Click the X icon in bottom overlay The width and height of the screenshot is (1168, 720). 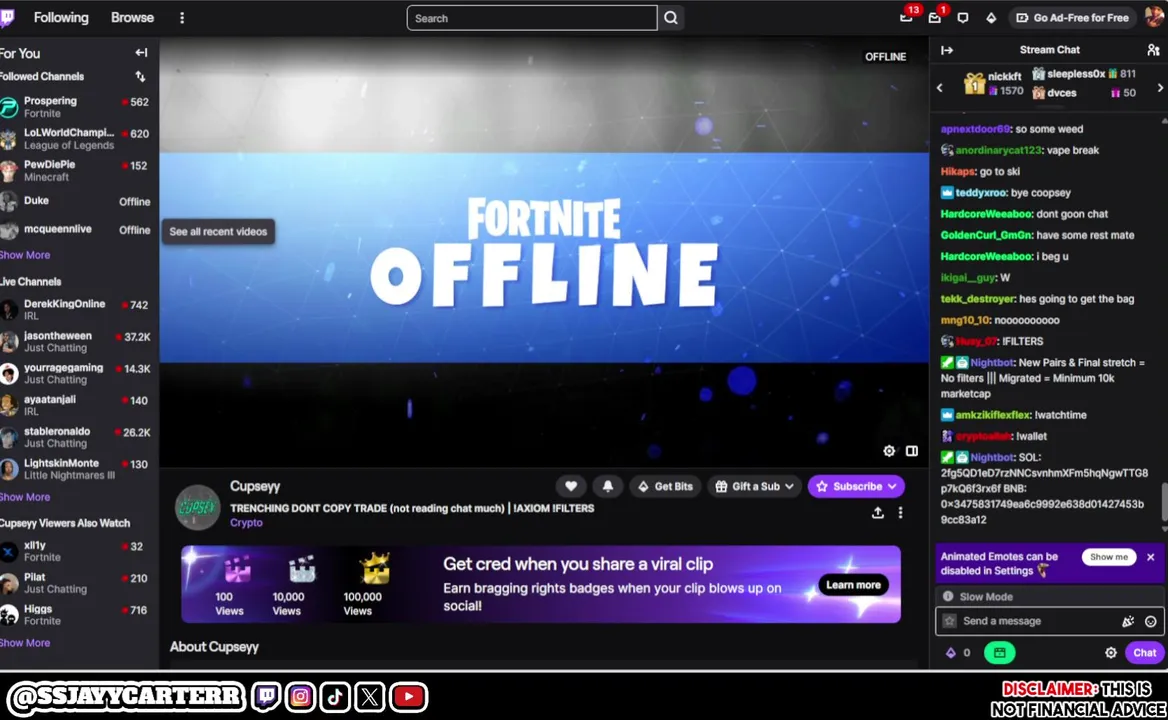[x=369, y=696]
